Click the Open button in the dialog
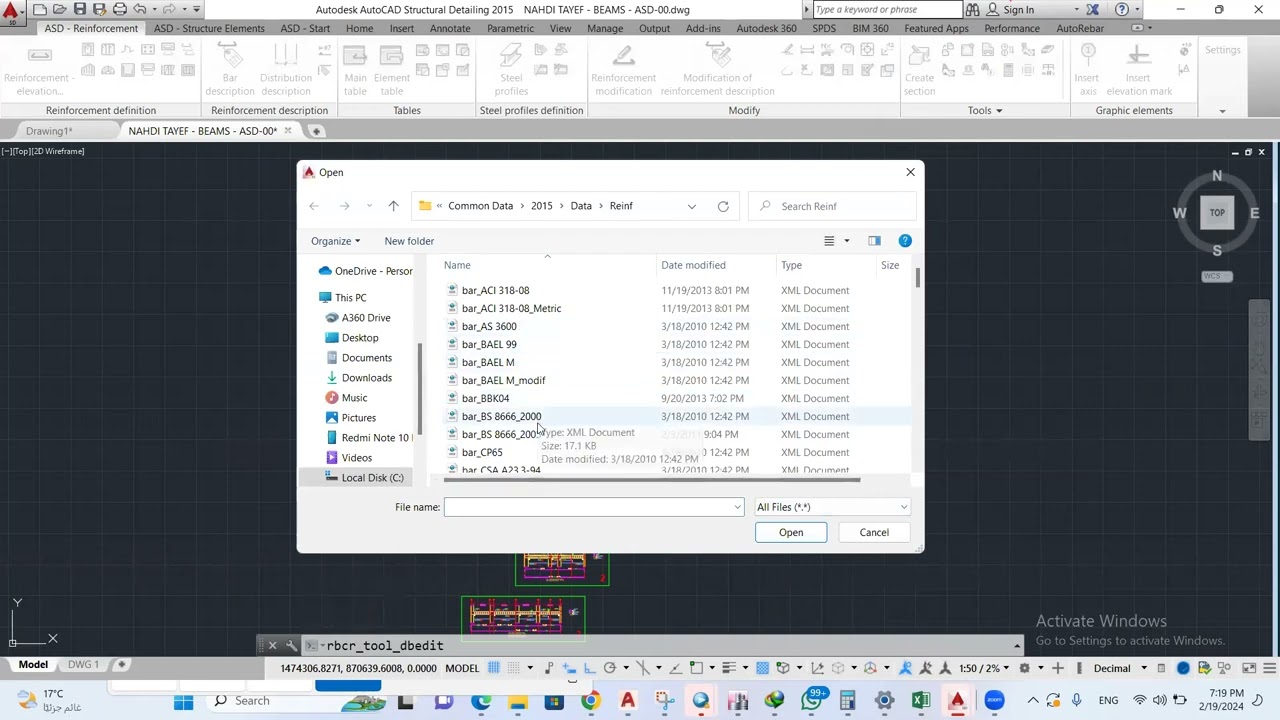This screenshot has width=1280, height=720. (x=791, y=532)
